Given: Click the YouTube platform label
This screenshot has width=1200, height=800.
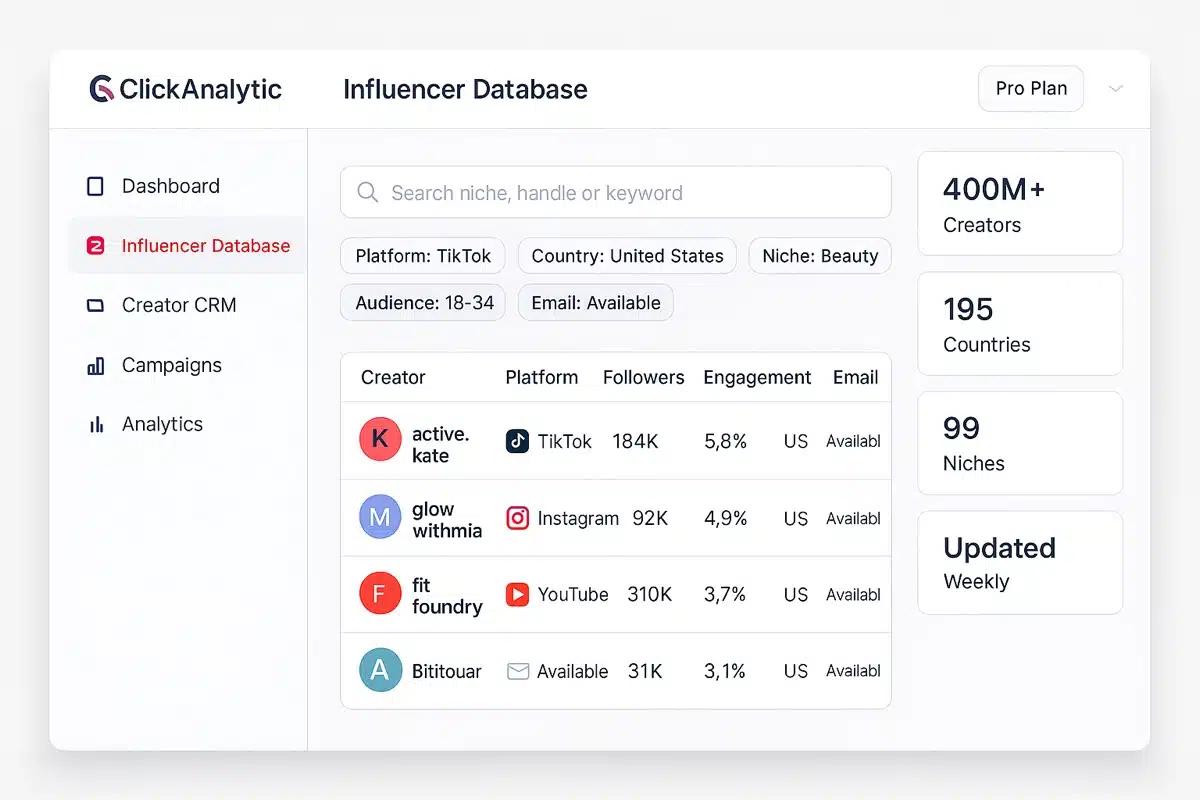Looking at the screenshot, I should point(573,594).
